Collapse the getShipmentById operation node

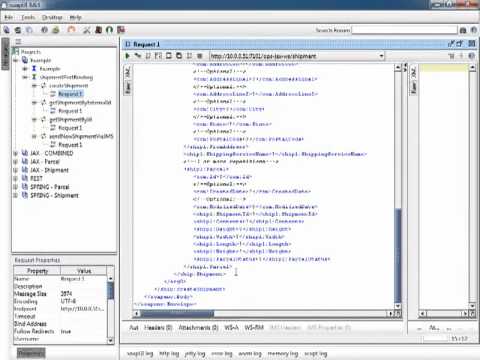[x=34, y=119]
